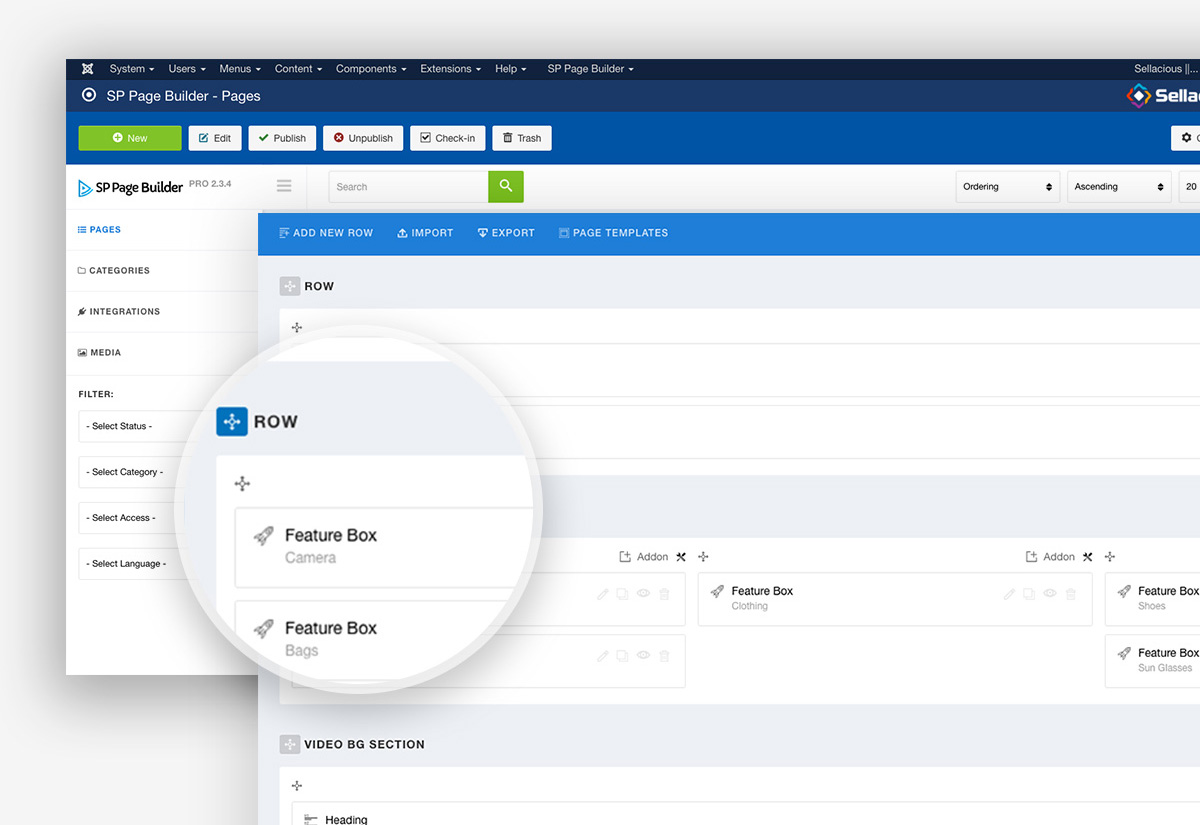
Task: Click the 'Heading' addon label
Action: click(x=346, y=820)
